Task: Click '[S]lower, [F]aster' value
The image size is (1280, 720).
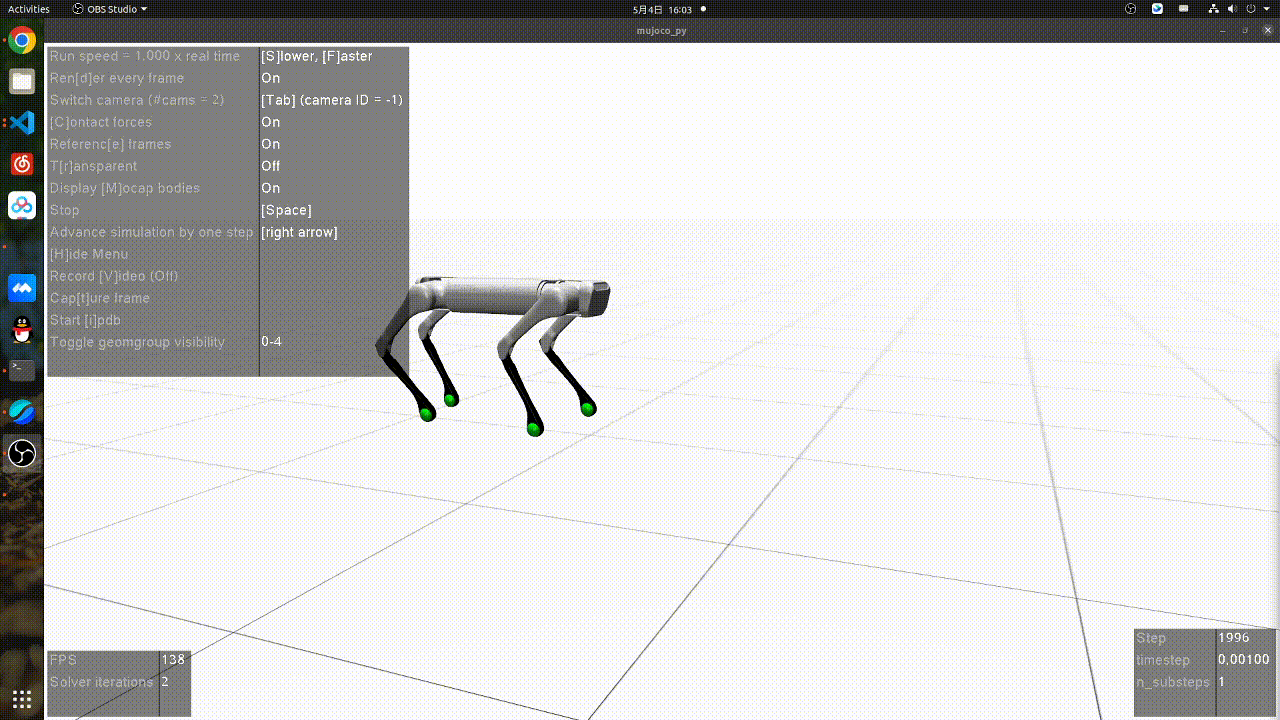Action: pyautogui.click(x=317, y=56)
